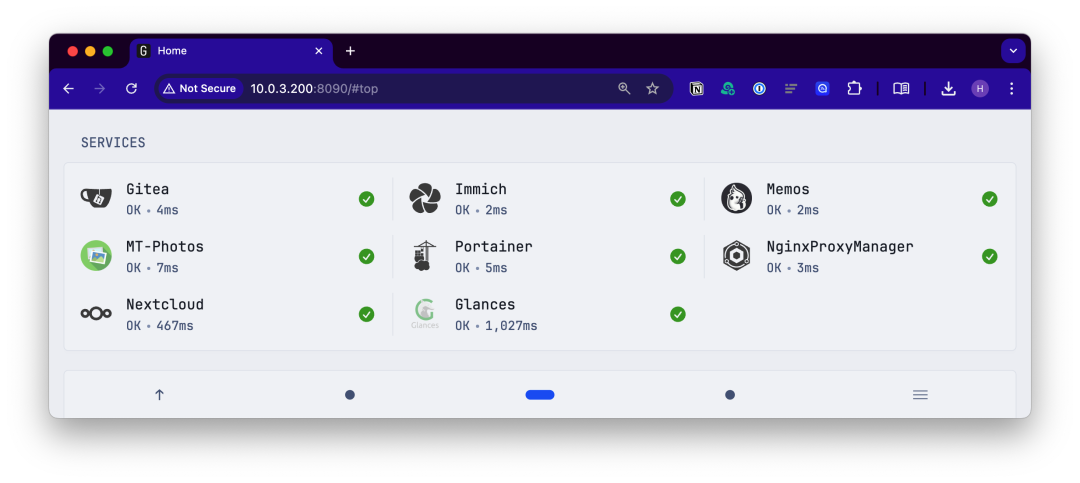Screen dimensions: 1080x483
Task: Open the Glances service link
Action: [485, 305]
